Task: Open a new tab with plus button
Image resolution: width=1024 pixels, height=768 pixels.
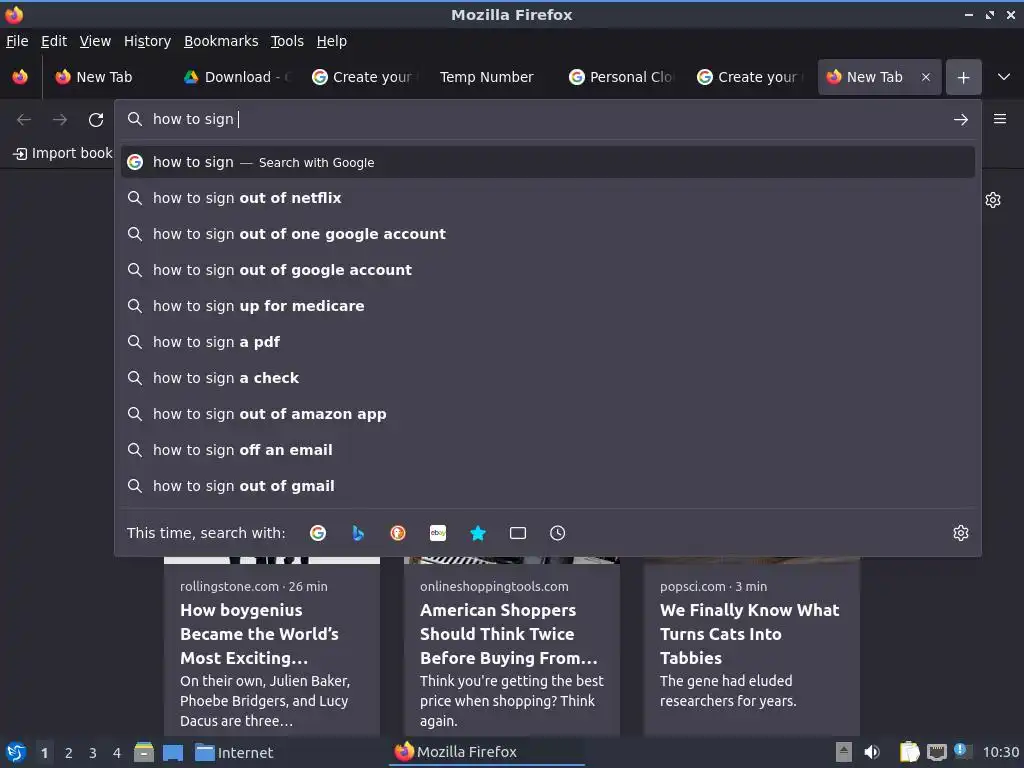Action: tap(963, 77)
